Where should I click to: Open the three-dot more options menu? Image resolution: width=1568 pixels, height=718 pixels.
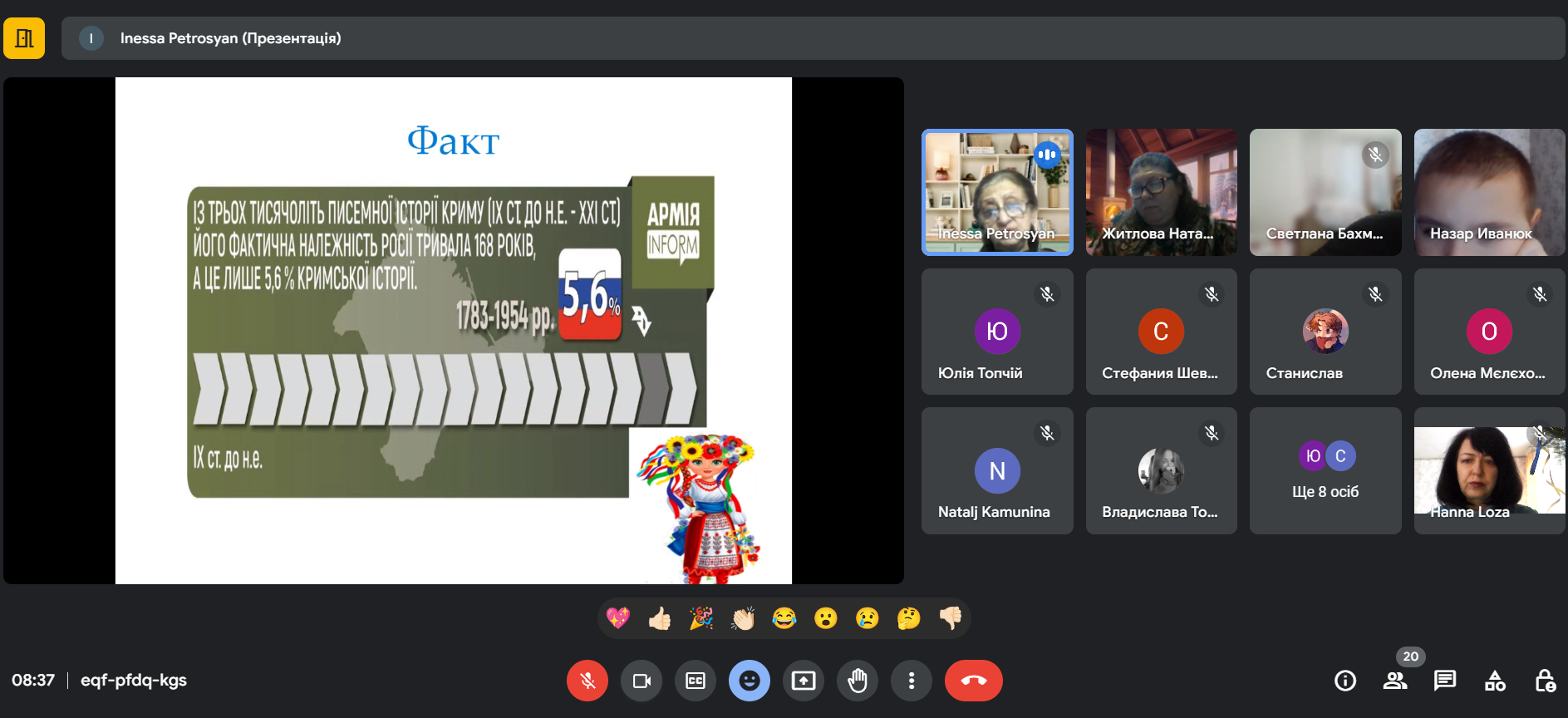click(912, 681)
